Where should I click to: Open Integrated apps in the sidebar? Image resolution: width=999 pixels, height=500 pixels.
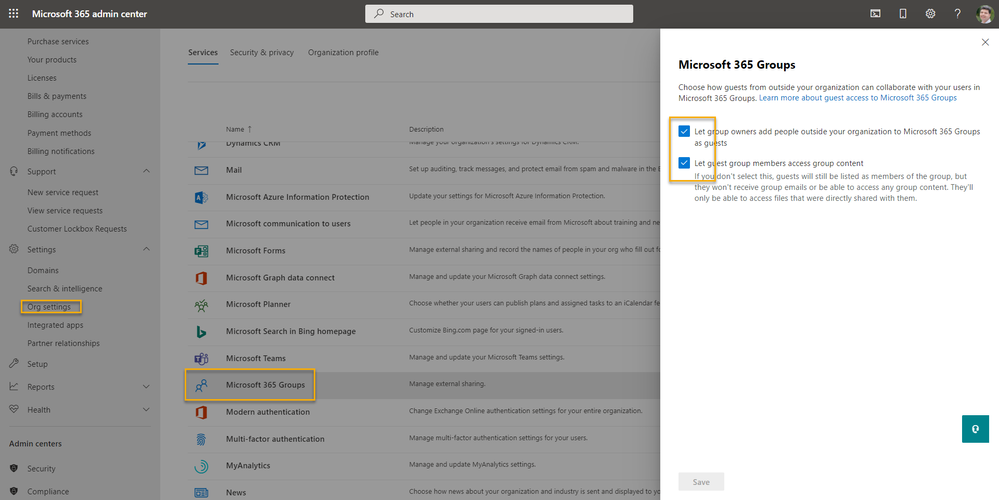[x=55, y=325]
